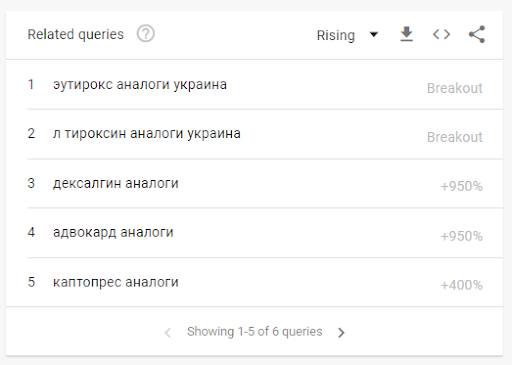Viewport: 512px width, 365px height.
Task: Click +400% value for каптопрес row
Action: point(462,285)
